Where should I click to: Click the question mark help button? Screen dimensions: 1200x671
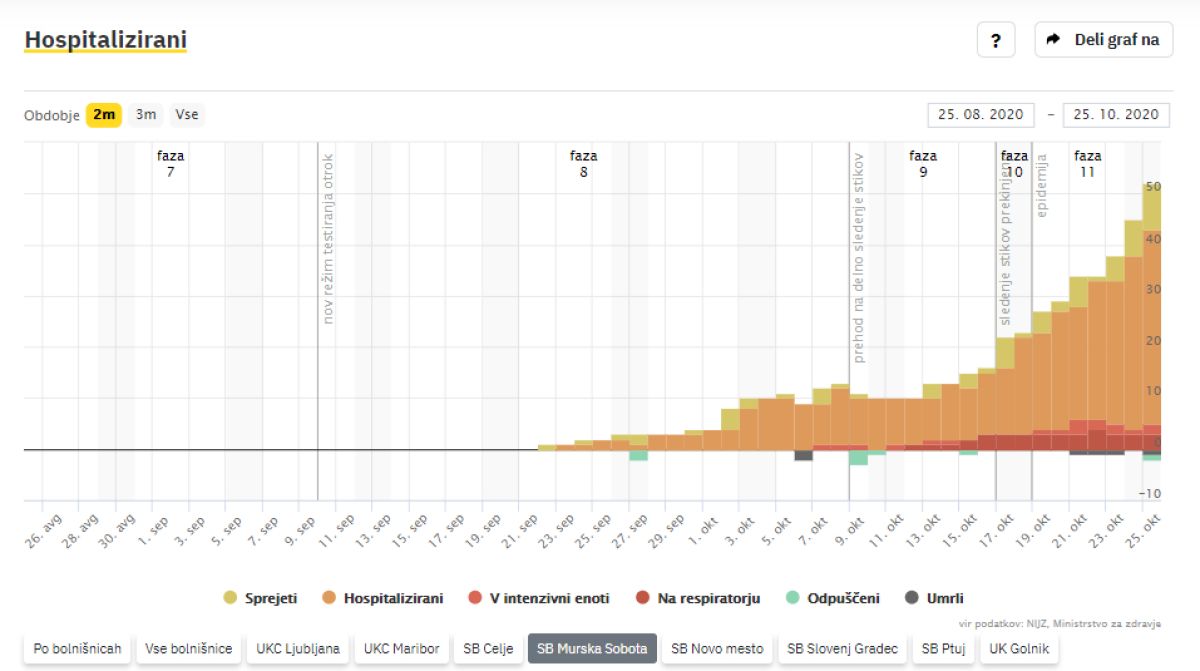pyautogui.click(x=995, y=40)
